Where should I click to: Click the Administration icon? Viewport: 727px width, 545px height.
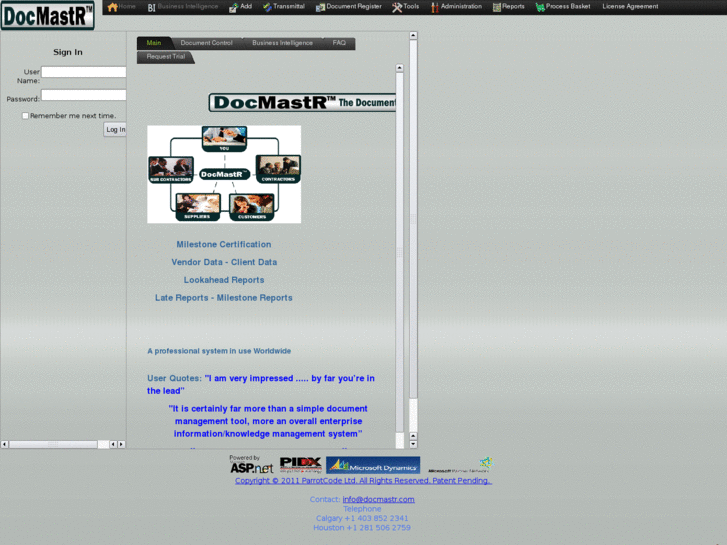(x=434, y=7)
